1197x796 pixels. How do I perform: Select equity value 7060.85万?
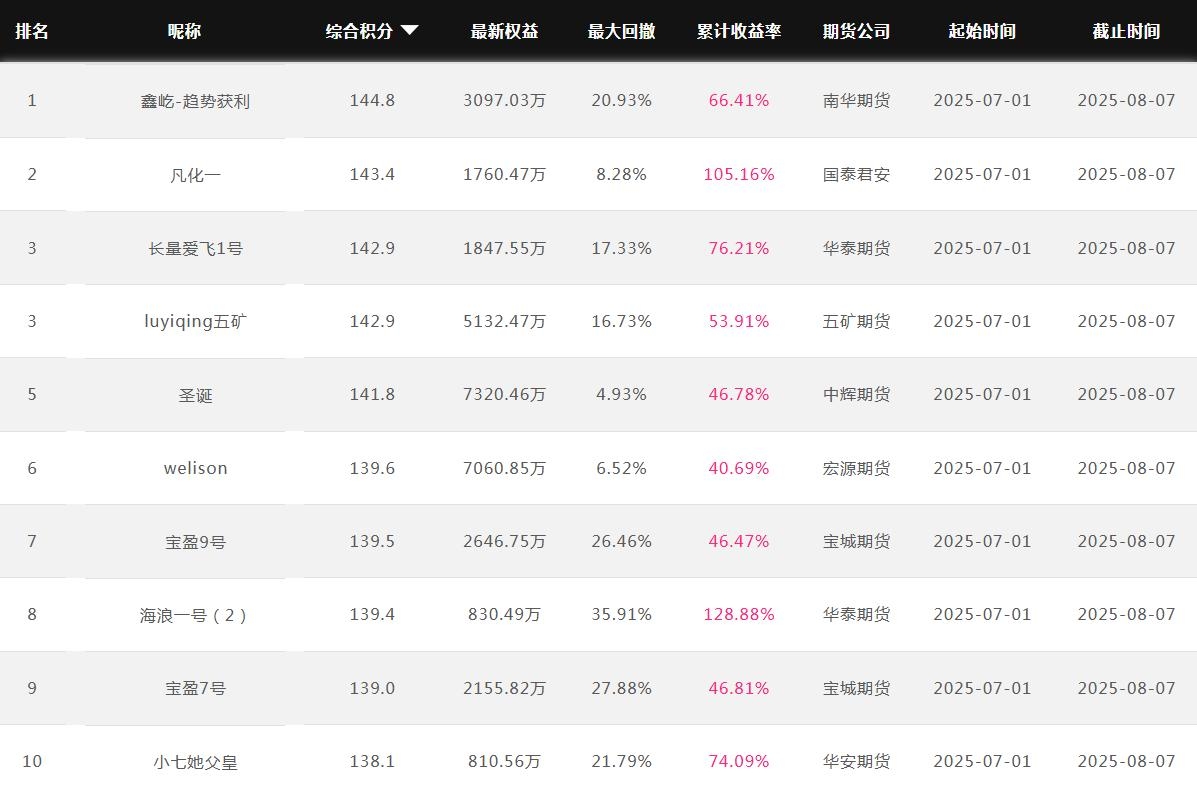(505, 468)
